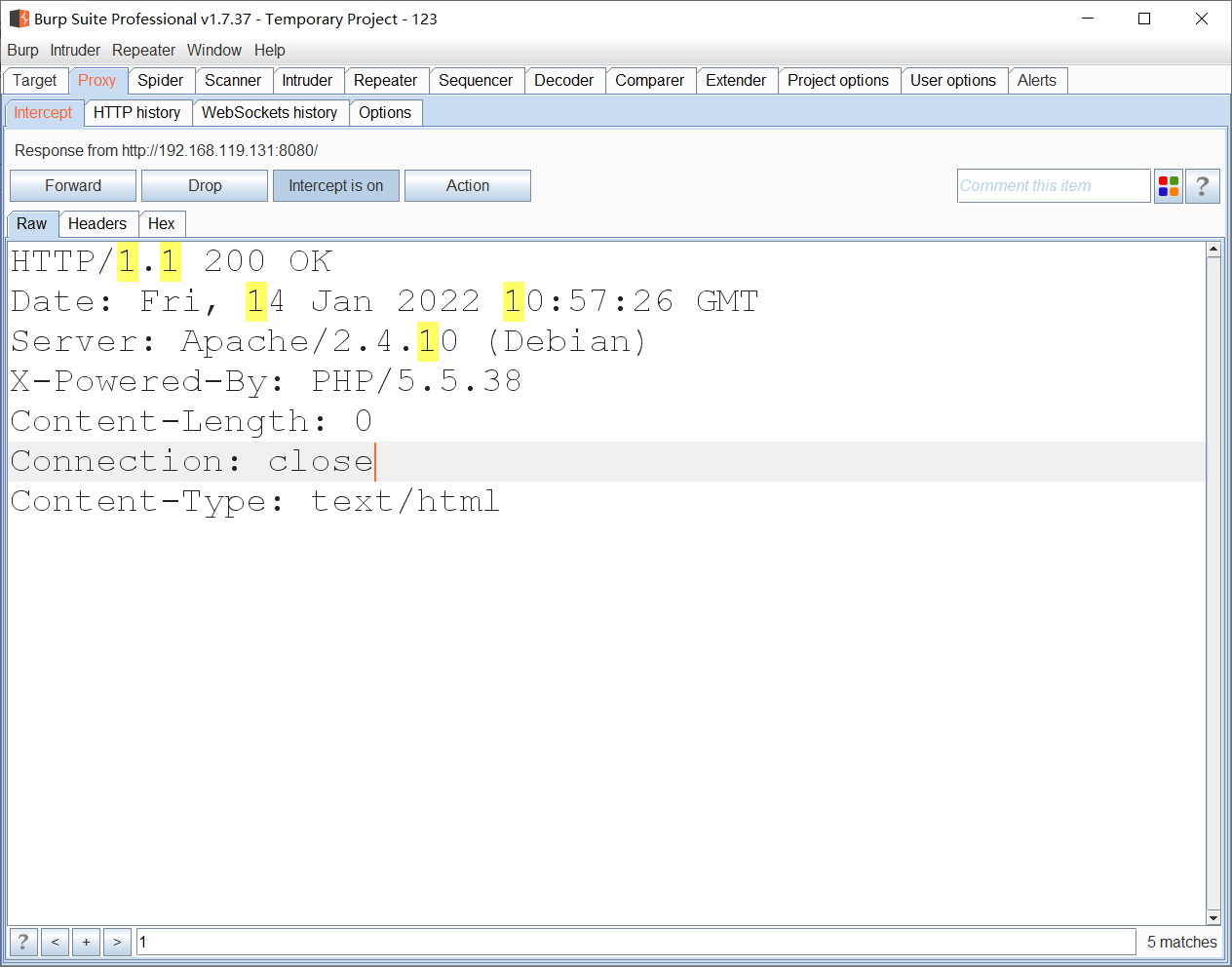
Task: Switch to the Spider tab
Action: point(161,81)
